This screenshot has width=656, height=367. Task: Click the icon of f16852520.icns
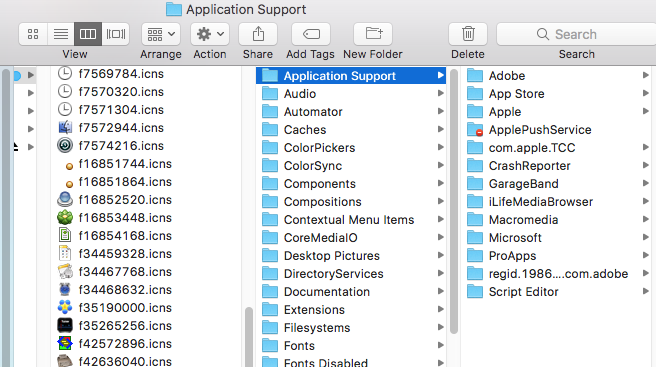click(65, 200)
